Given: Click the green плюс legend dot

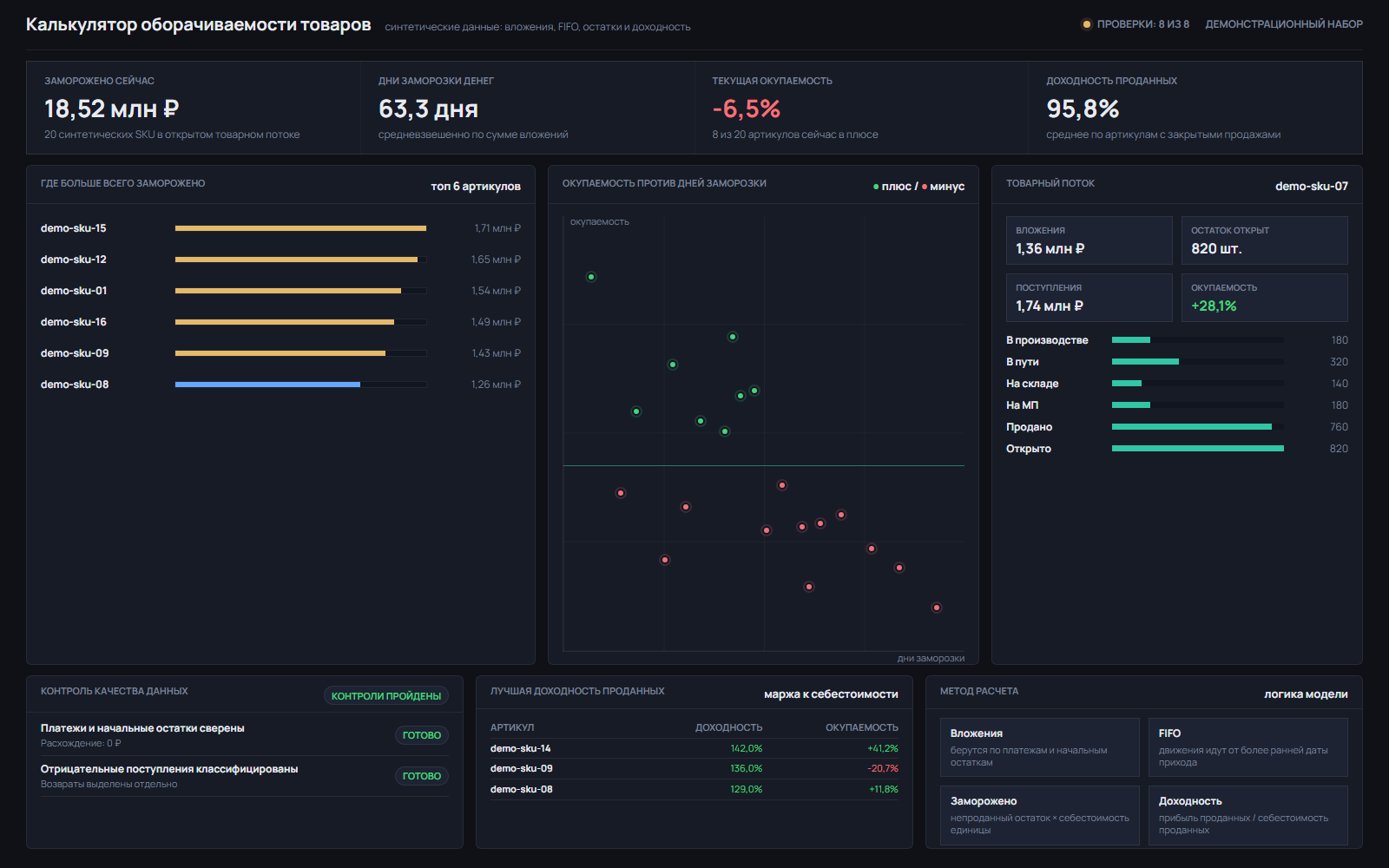Looking at the screenshot, I should pyautogui.click(x=876, y=187).
